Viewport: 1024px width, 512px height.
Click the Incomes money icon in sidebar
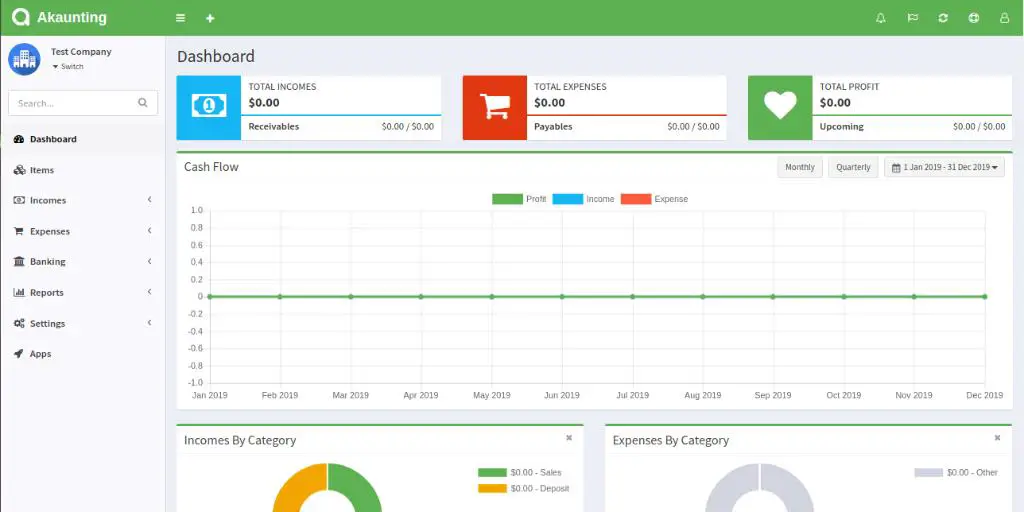pos(19,200)
